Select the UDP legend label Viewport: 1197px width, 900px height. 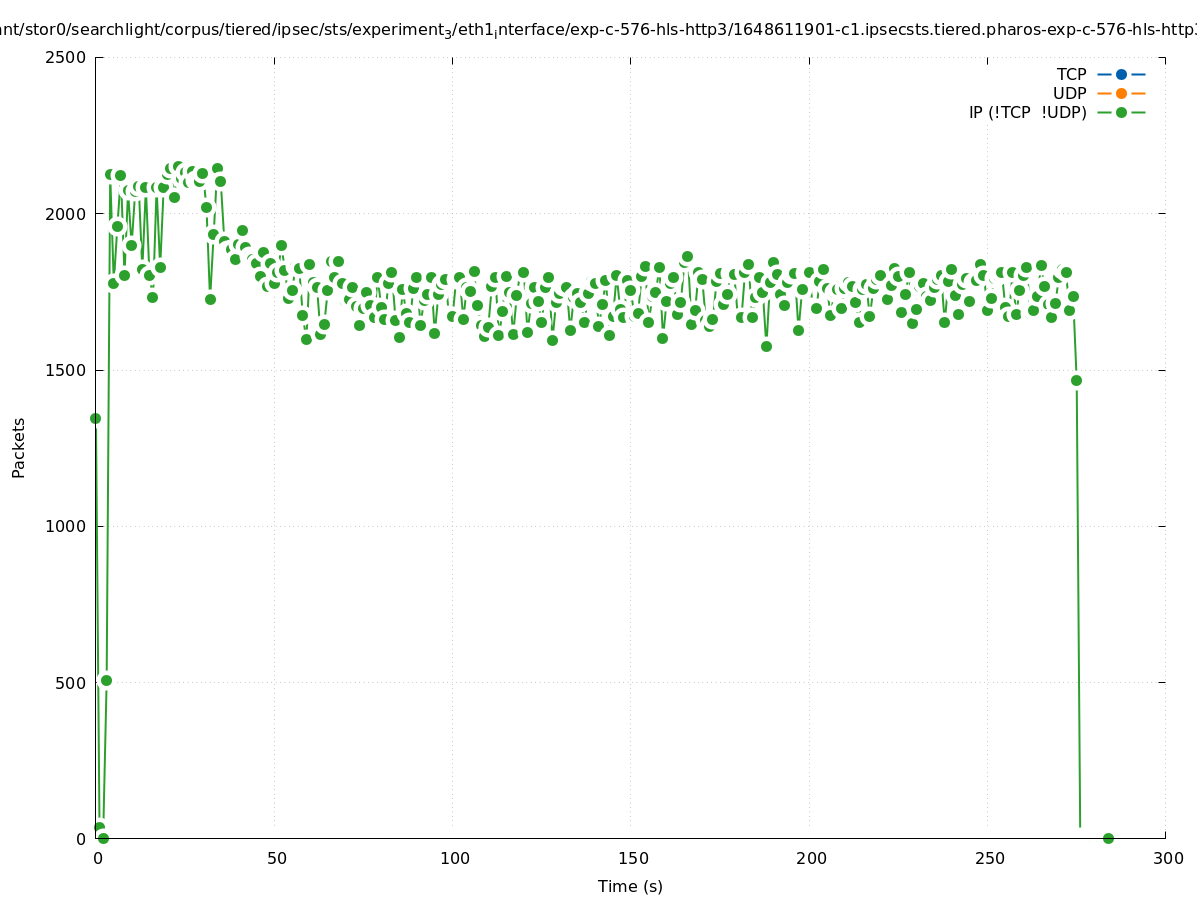(x=1069, y=93)
